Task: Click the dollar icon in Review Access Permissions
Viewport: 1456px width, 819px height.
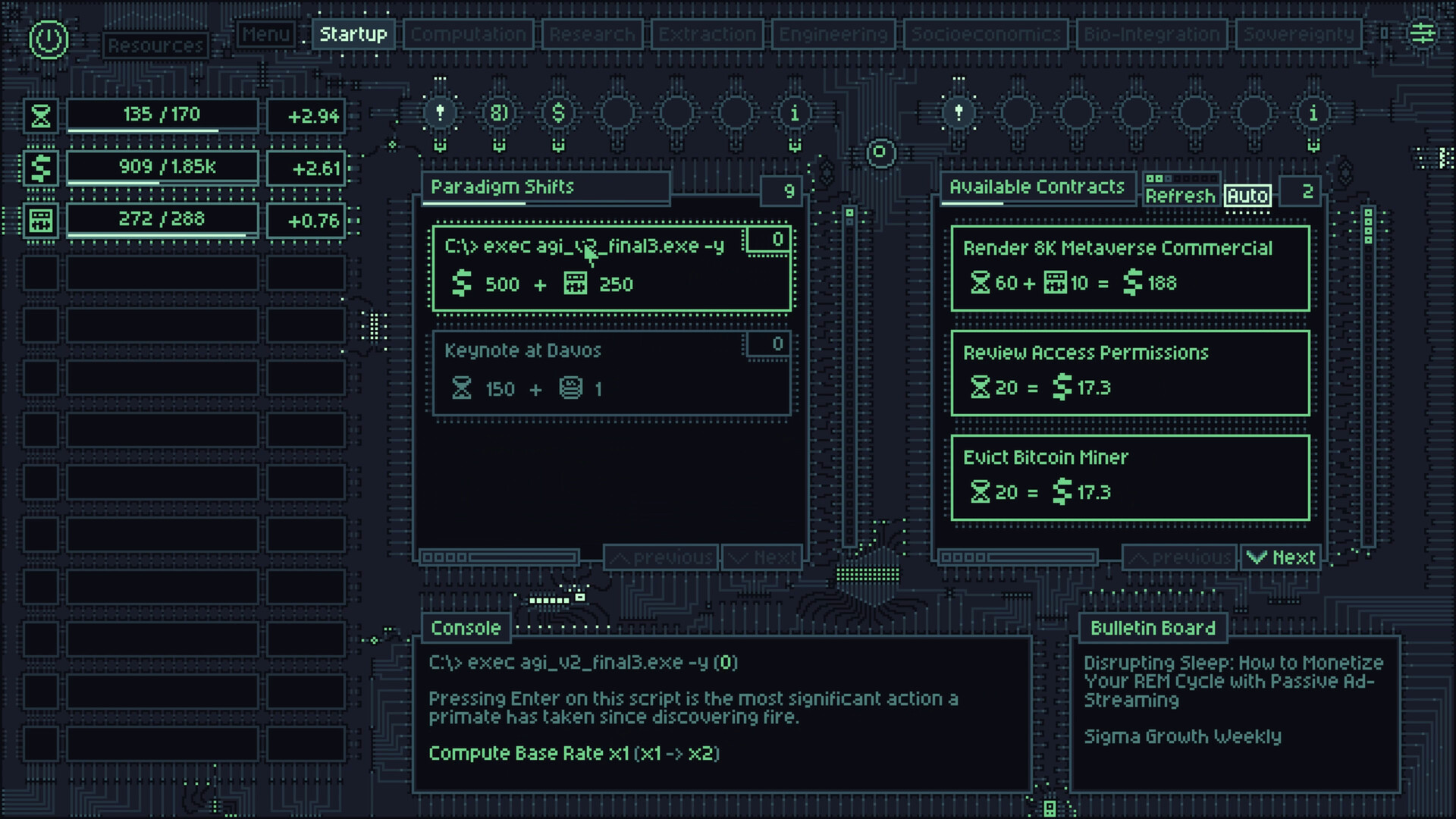Action: (1062, 388)
